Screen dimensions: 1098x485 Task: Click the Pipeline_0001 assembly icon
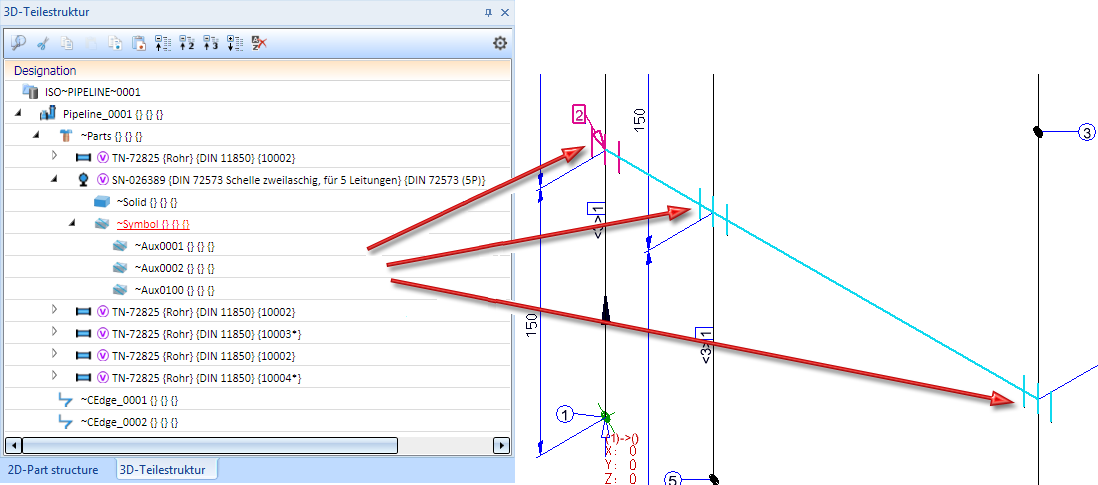click(48, 113)
